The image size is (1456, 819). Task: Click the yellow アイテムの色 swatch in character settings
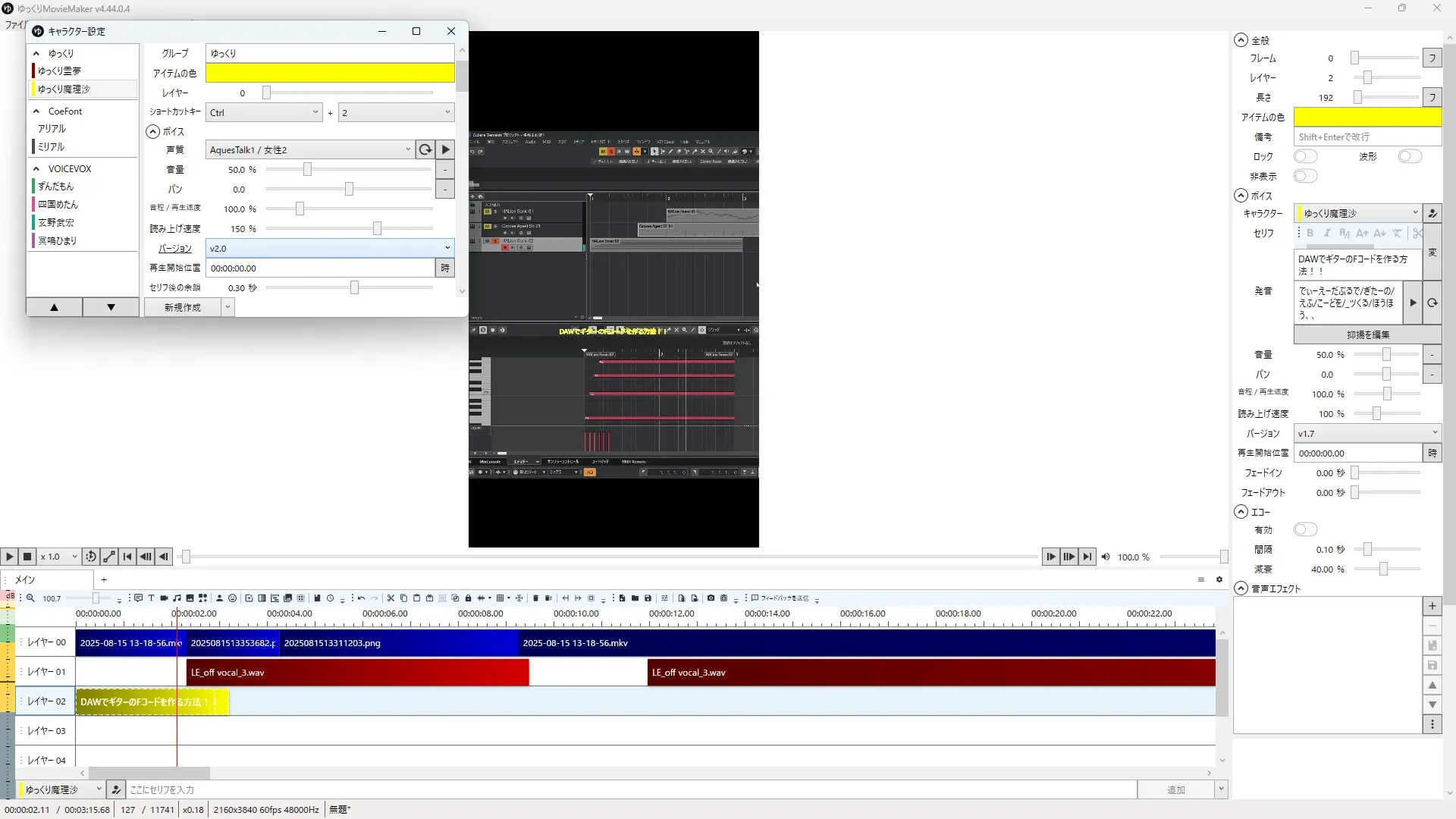[330, 73]
